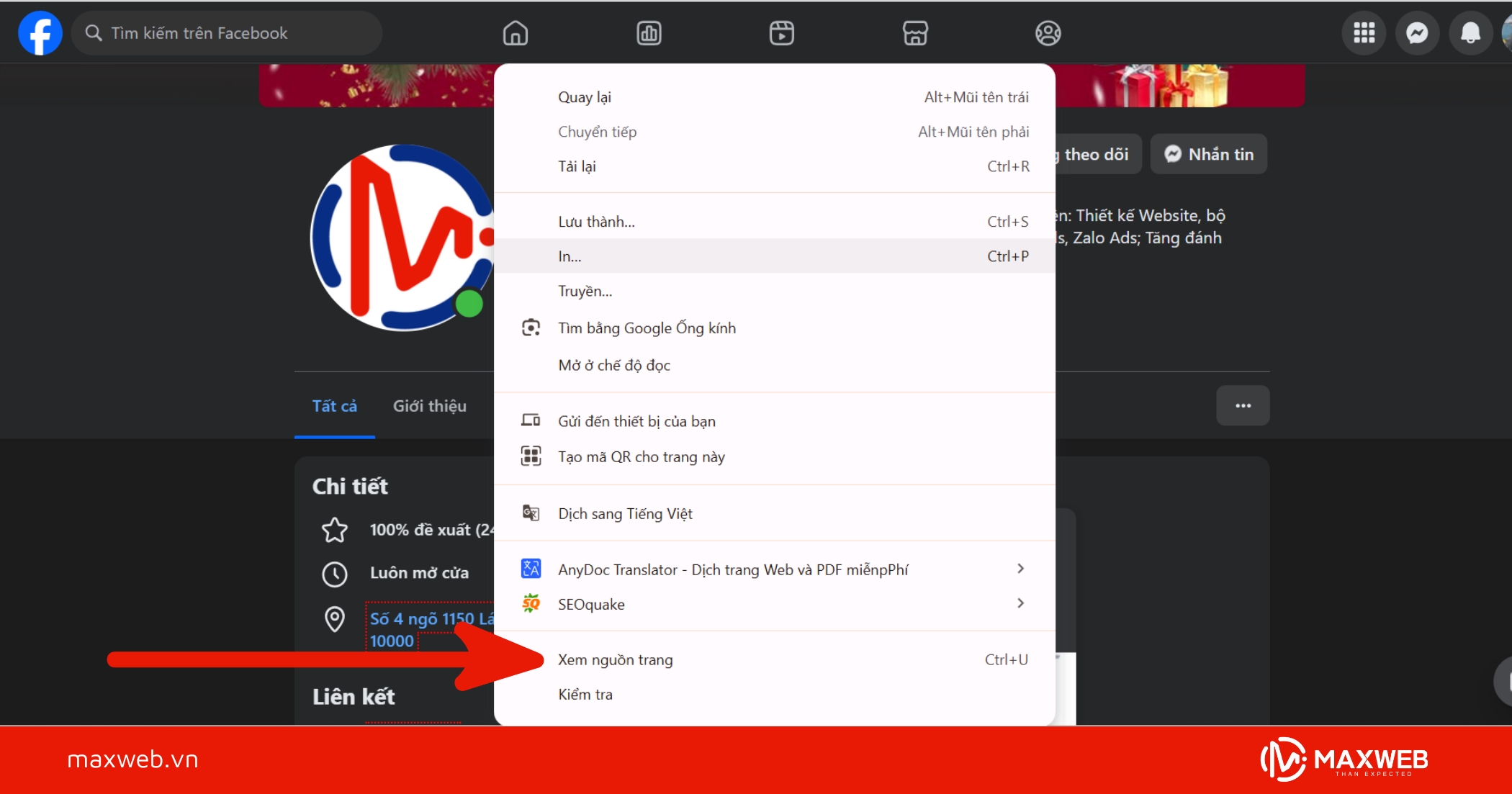The image size is (1512, 794).
Task: Click the SEOquake extension icon
Action: click(531, 603)
